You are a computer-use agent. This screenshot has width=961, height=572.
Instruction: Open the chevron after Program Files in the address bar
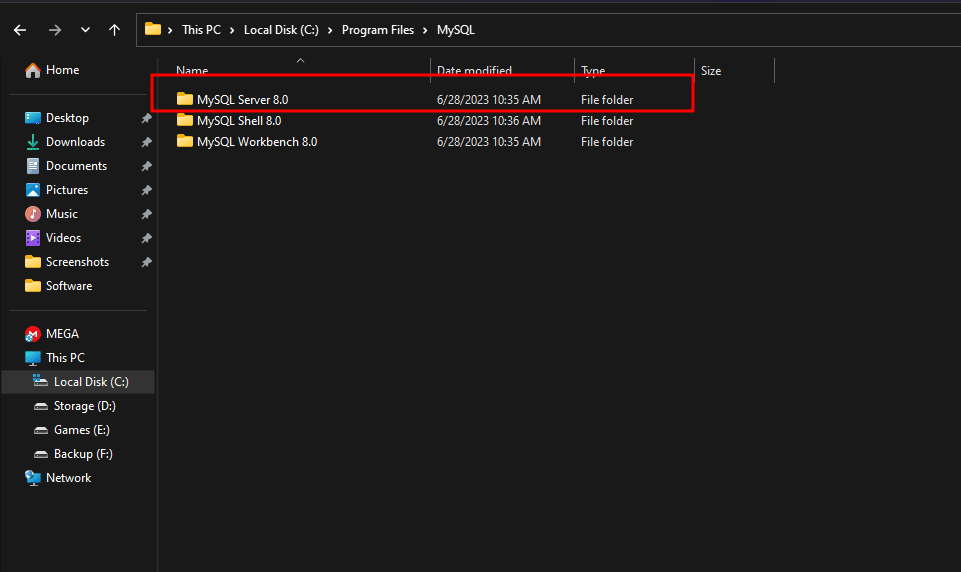point(425,30)
